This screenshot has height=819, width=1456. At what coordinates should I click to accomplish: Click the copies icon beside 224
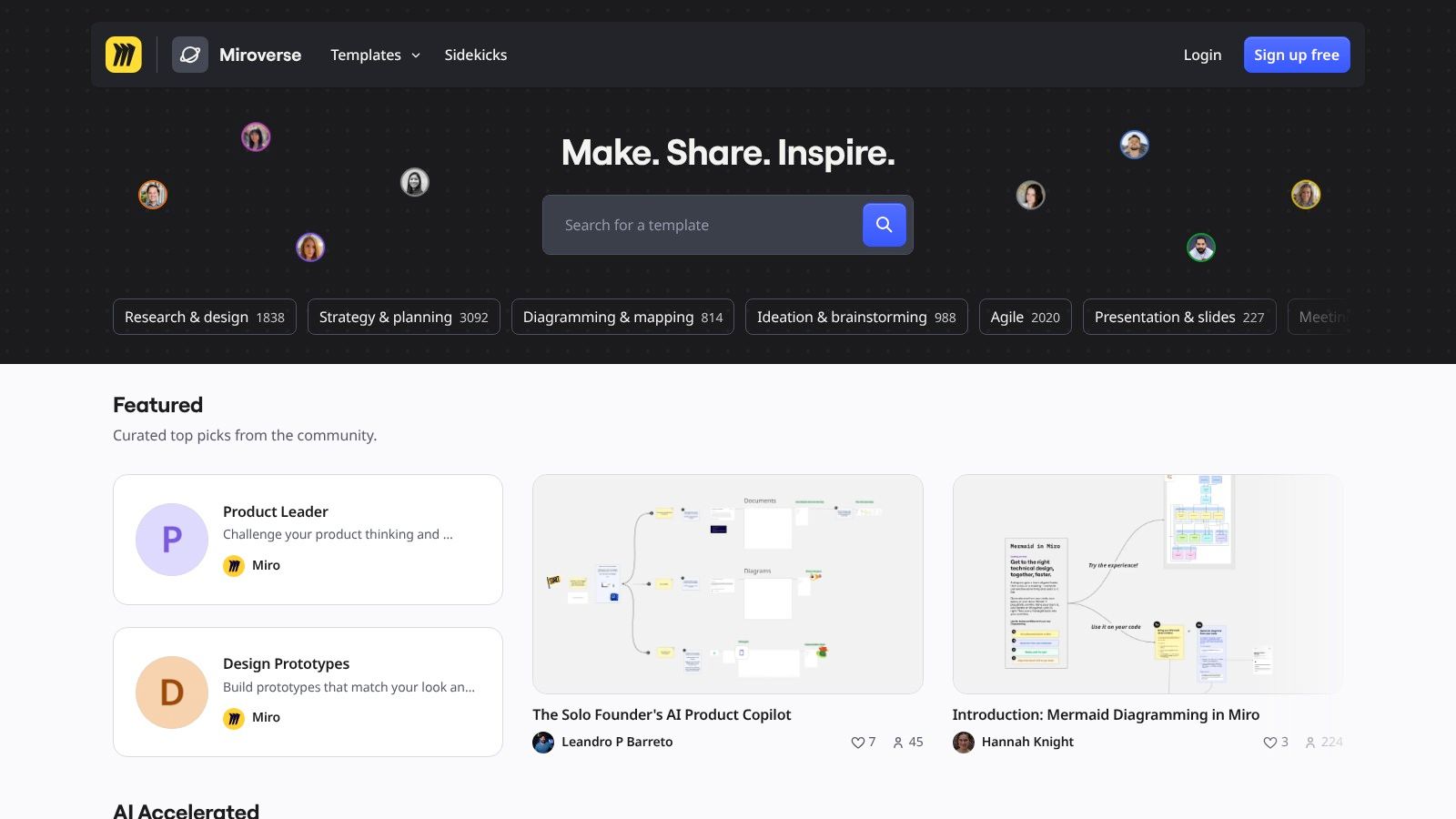pos(1310,743)
